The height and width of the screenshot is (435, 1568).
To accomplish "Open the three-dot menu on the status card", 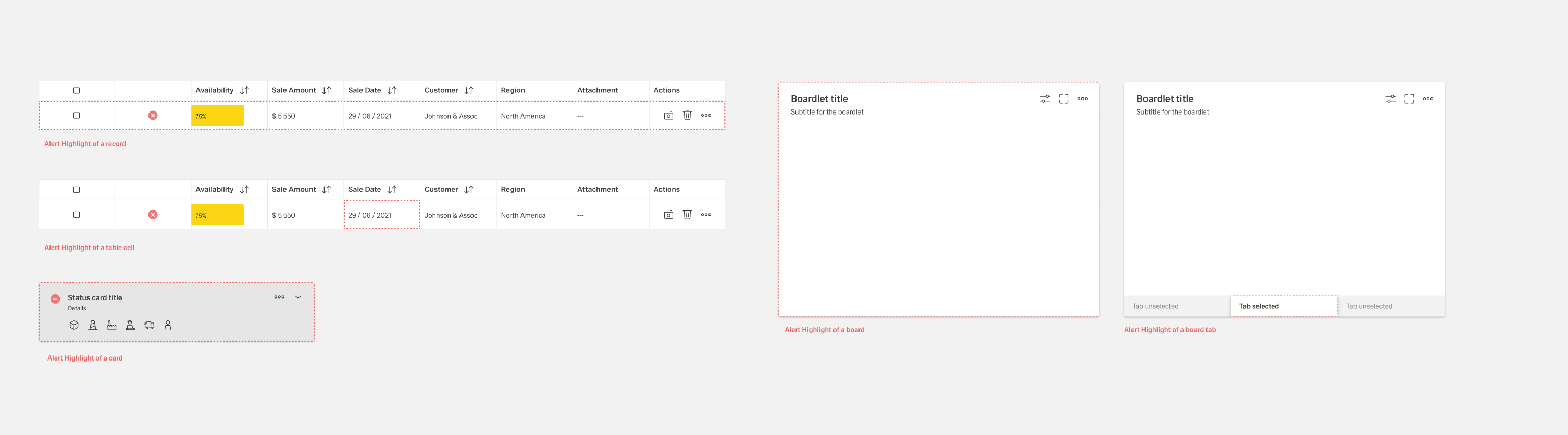I will 279,297.
